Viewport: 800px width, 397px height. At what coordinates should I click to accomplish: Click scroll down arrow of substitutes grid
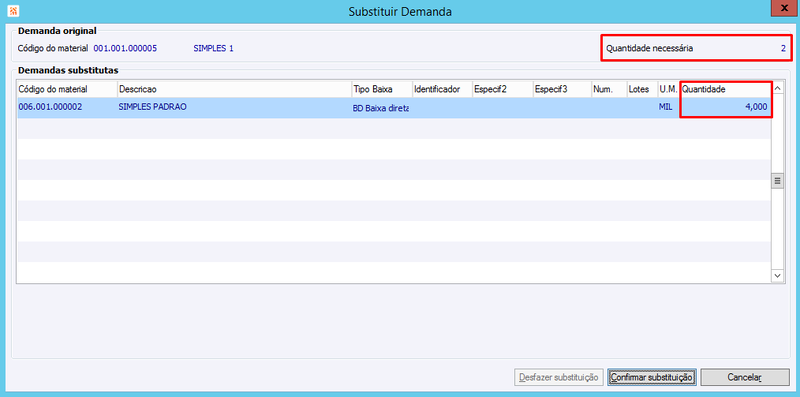pos(778,275)
